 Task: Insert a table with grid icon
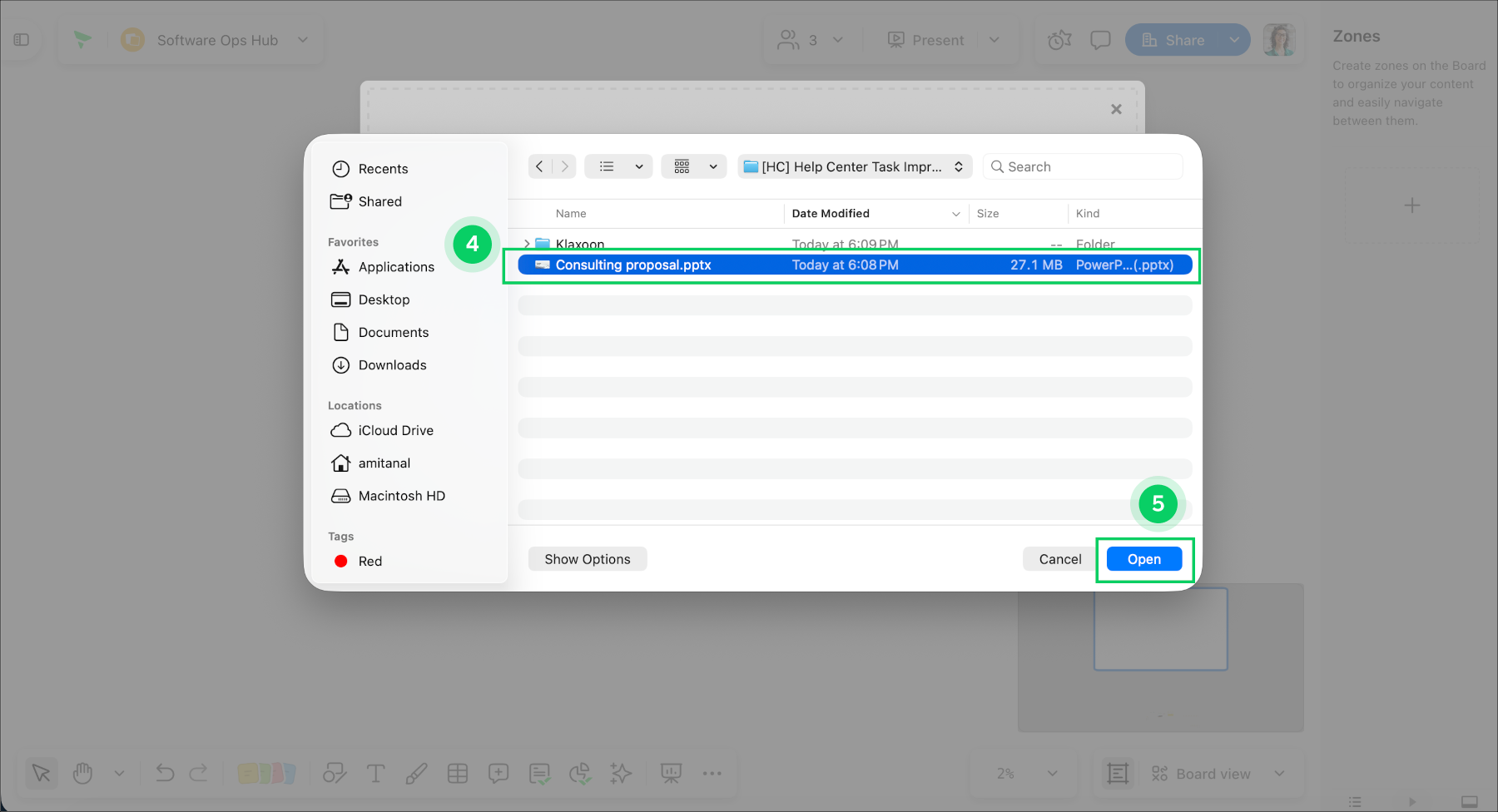458,774
